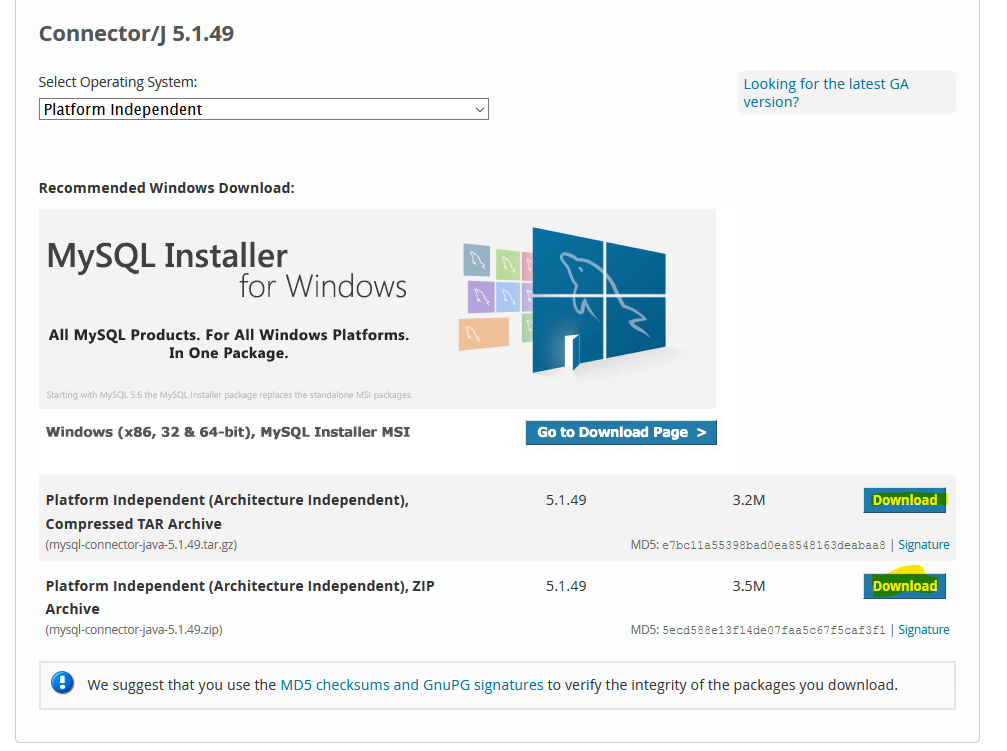
Task: Click the blue exclamation info icon
Action: 62,682
